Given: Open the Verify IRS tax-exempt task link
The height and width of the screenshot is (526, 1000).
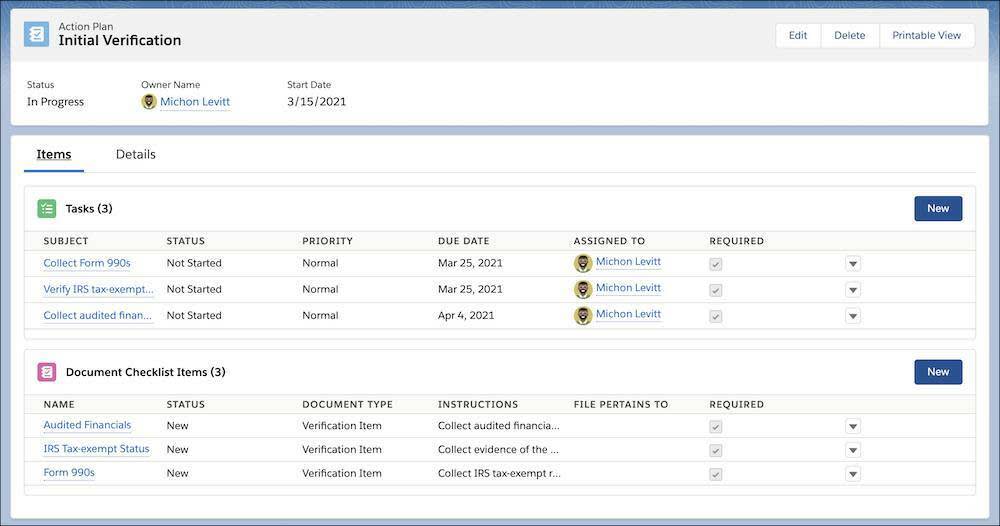Looking at the screenshot, I should tap(98, 289).
